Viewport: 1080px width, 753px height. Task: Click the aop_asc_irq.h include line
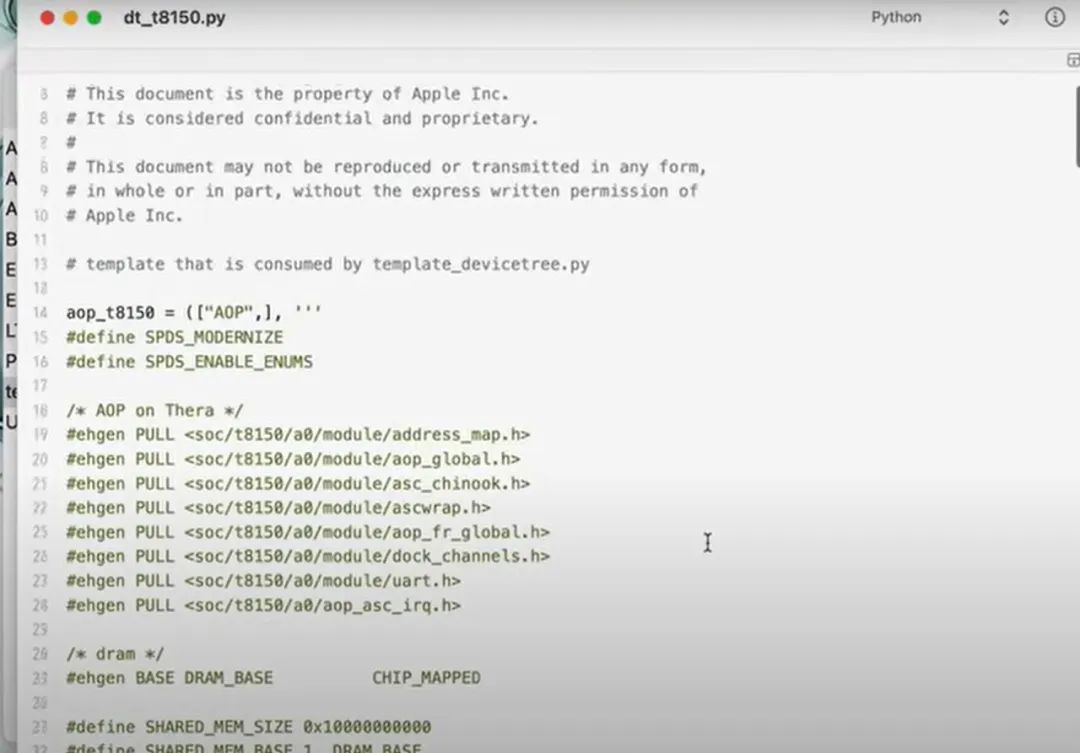(263, 605)
